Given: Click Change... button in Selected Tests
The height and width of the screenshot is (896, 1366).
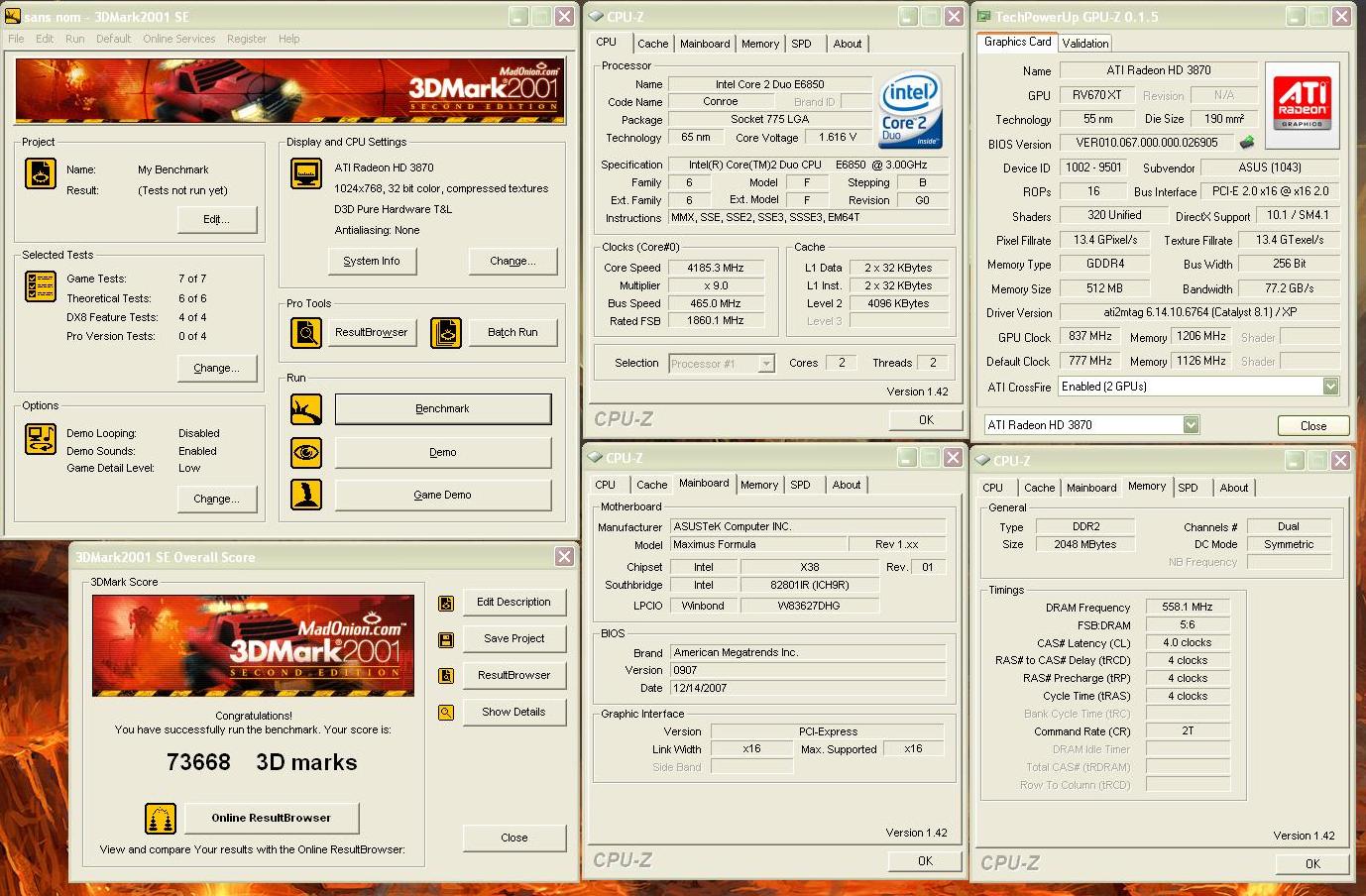Looking at the screenshot, I should point(216,368).
